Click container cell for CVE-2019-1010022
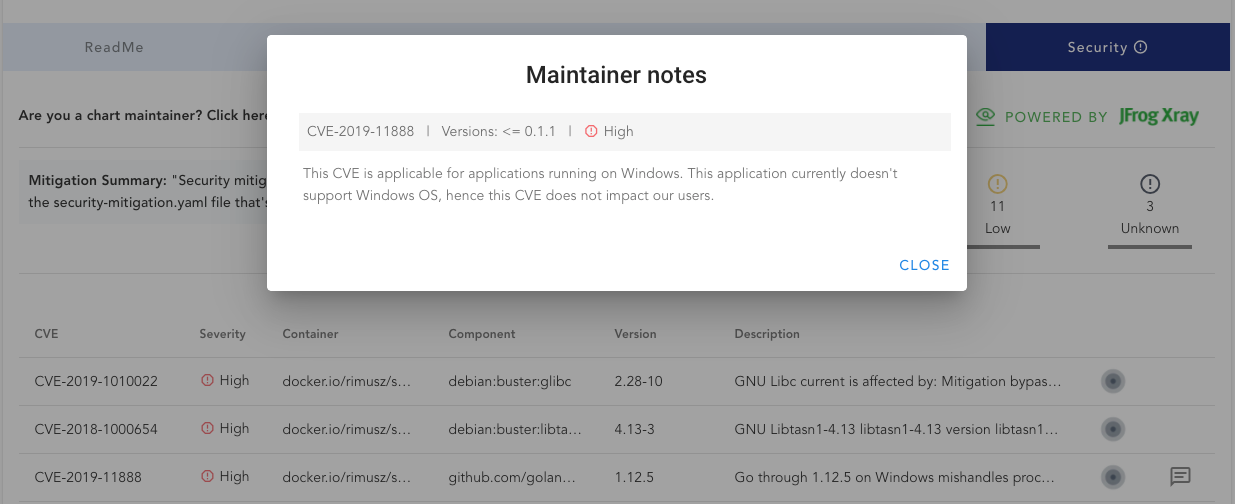Image resolution: width=1235 pixels, height=504 pixels. 346,381
